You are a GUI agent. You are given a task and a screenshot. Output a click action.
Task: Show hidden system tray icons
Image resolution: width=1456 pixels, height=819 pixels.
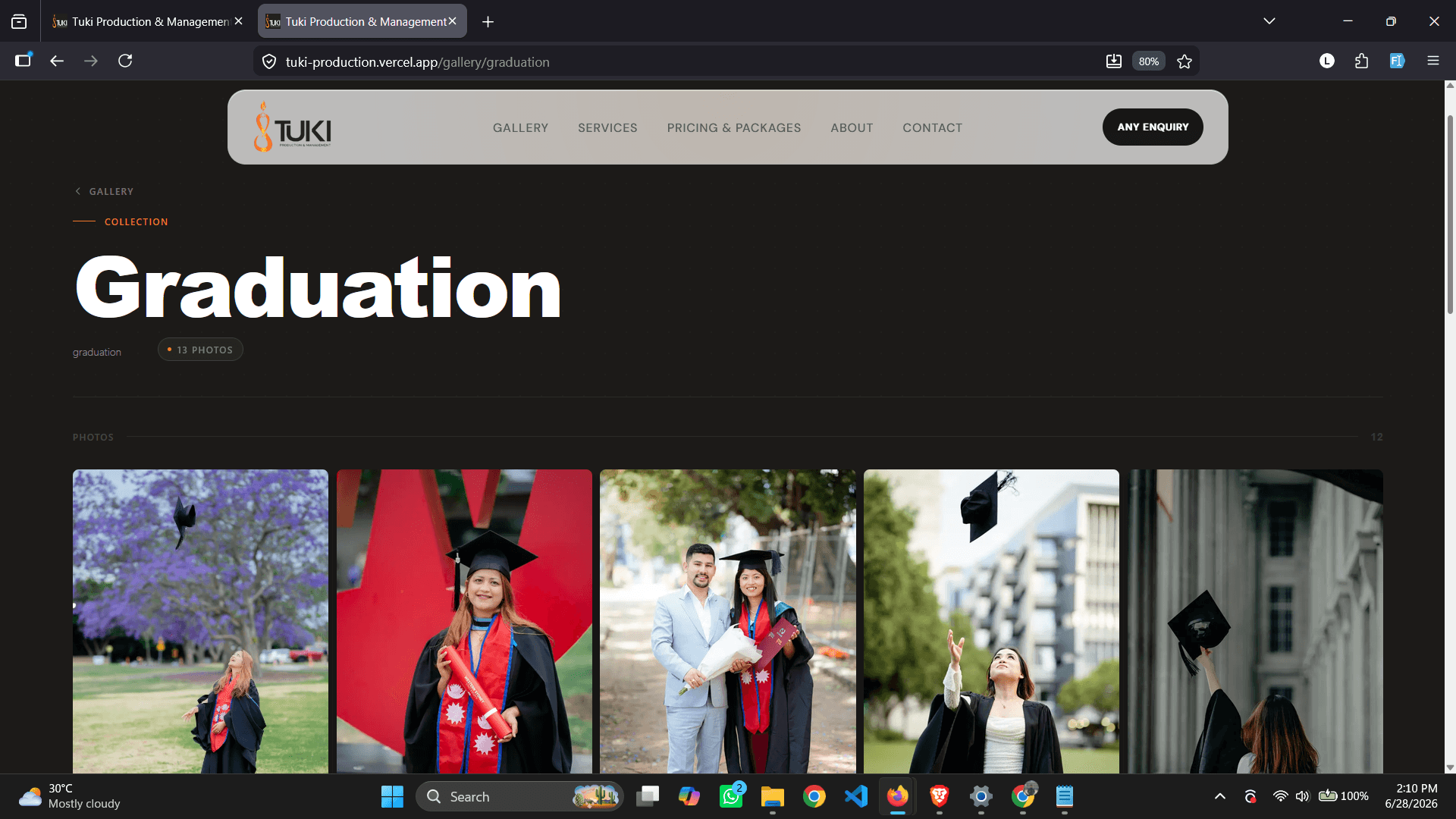(1220, 796)
